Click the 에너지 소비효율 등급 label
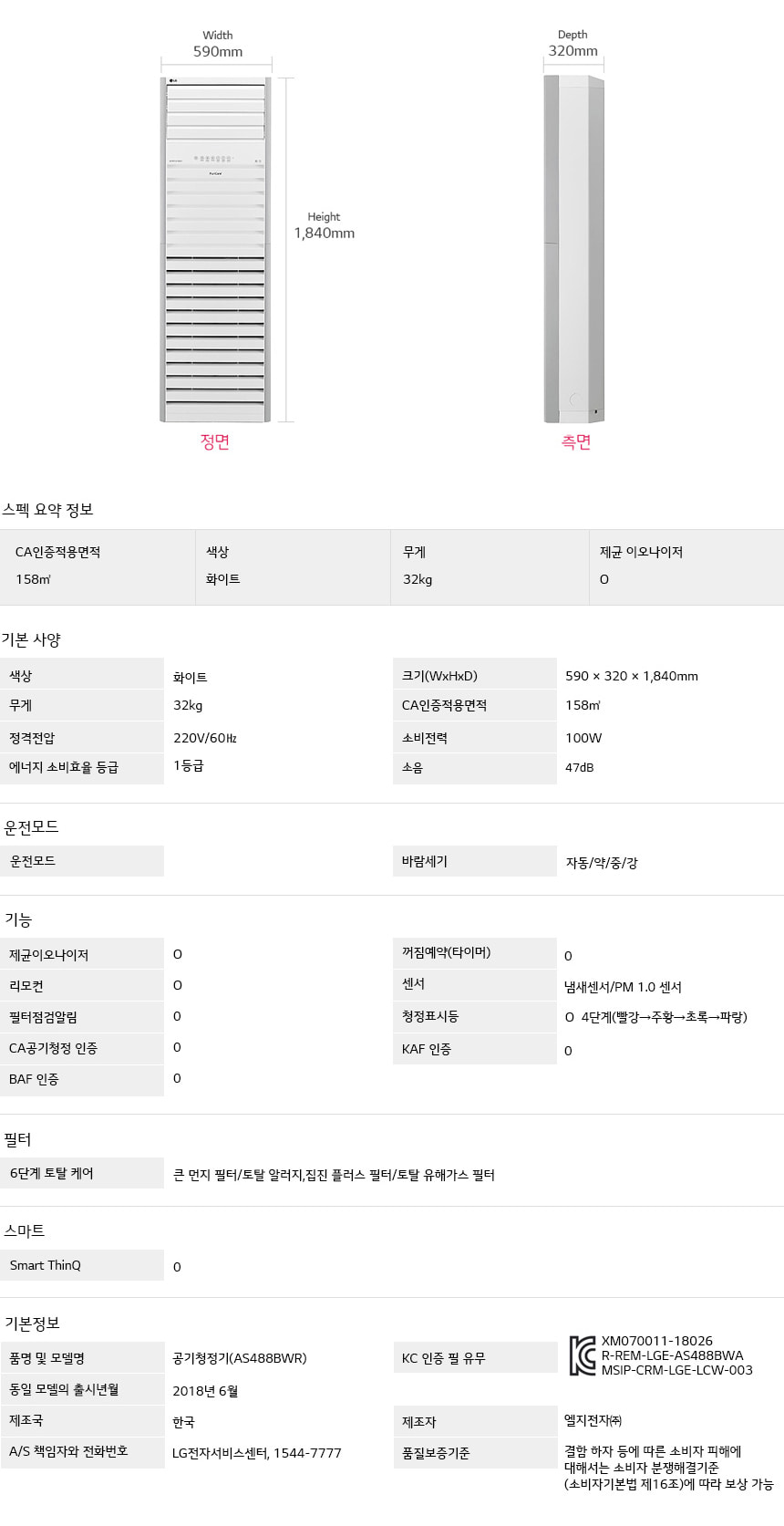Viewport: 784px width, 1526px height. [x=64, y=767]
